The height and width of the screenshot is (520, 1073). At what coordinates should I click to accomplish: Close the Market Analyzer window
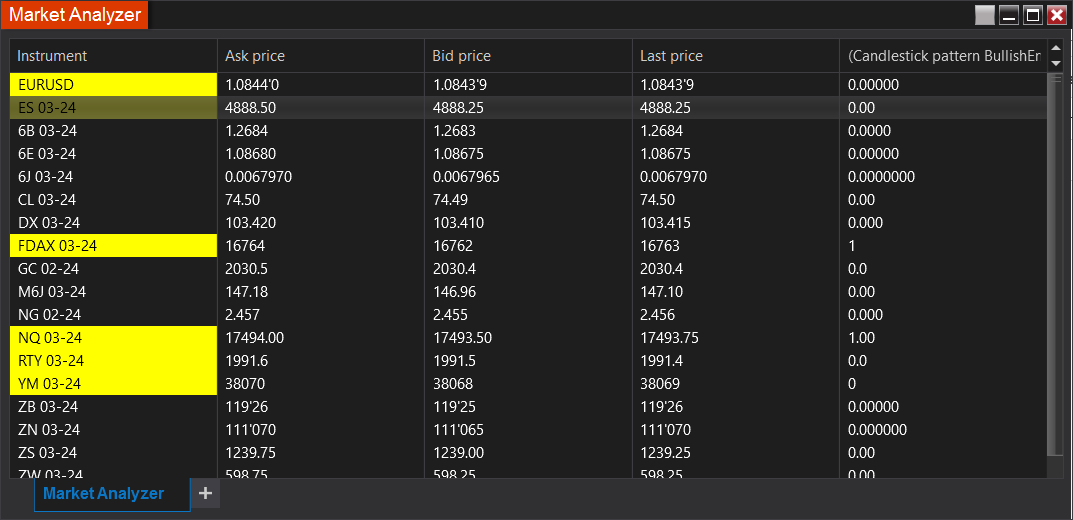[x=1056, y=15]
